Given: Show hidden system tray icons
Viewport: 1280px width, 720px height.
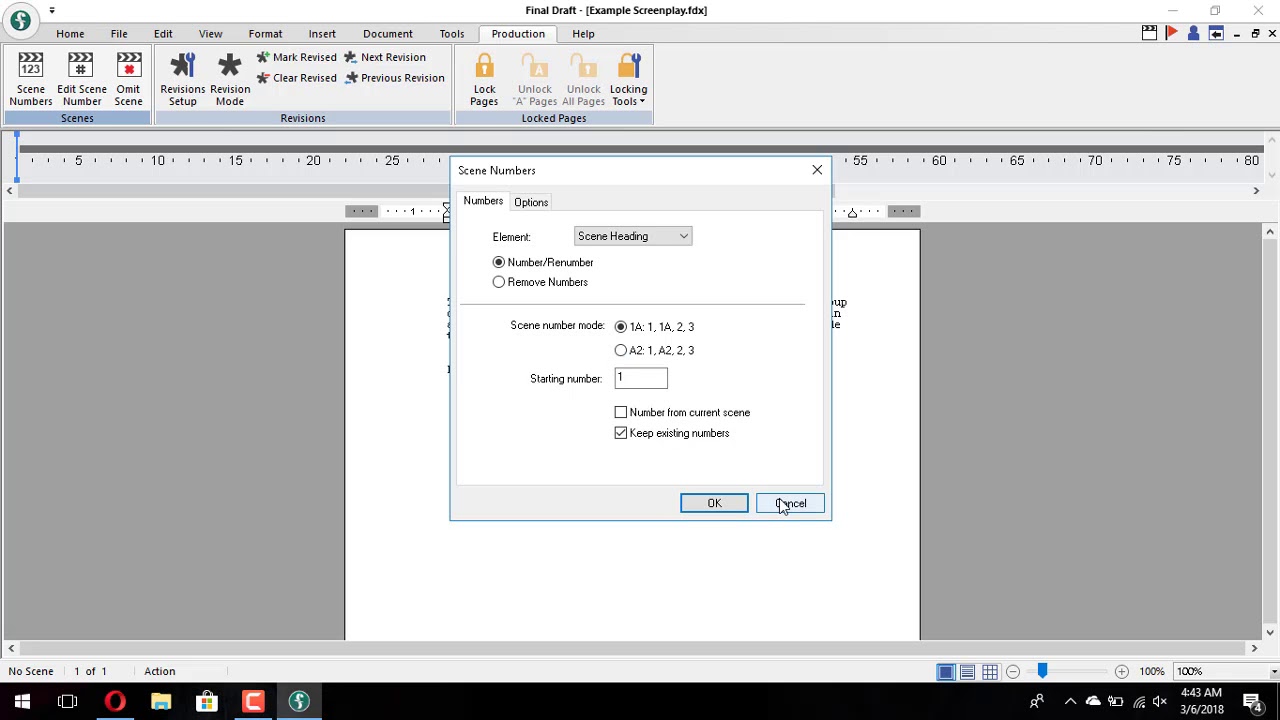Looking at the screenshot, I should click(x=1070, y=701).
